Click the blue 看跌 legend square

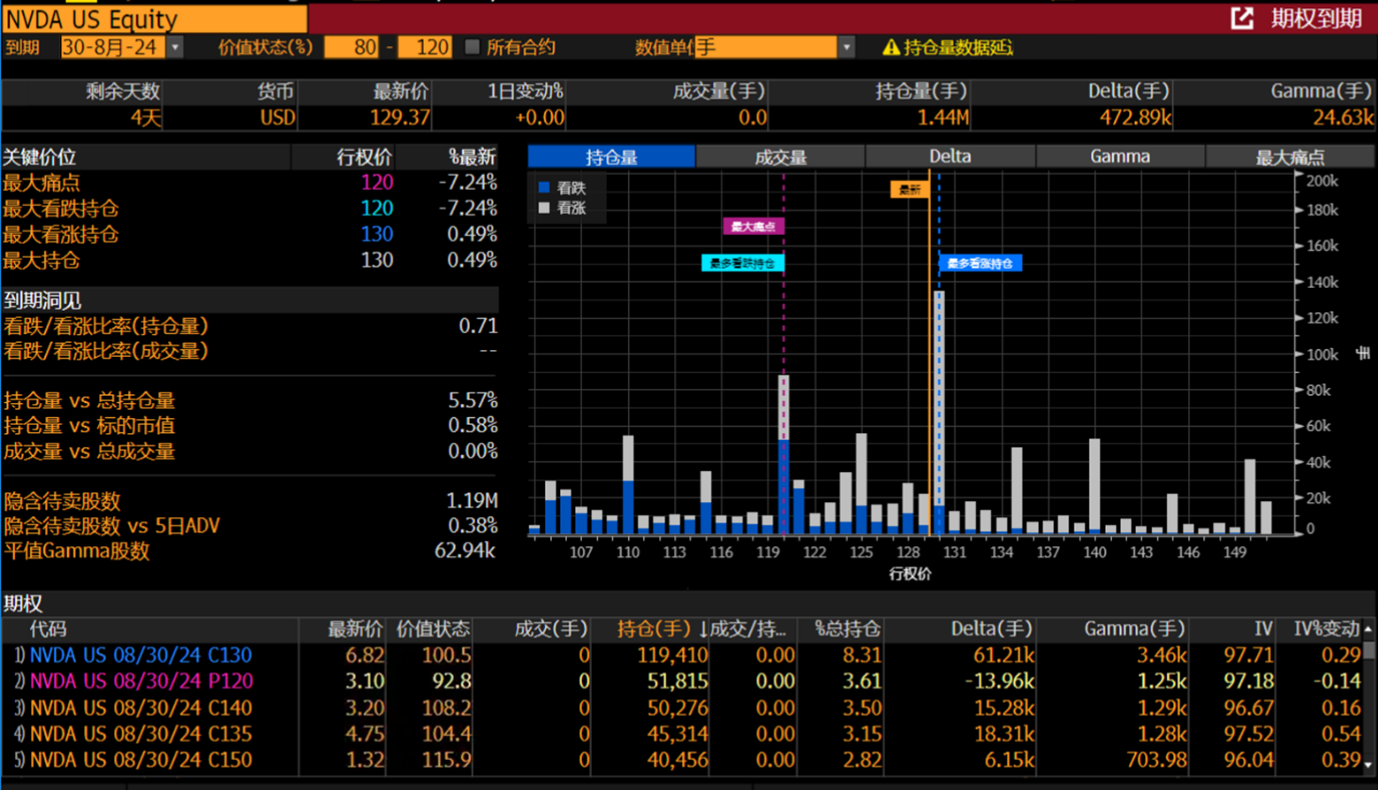point(544,187)
